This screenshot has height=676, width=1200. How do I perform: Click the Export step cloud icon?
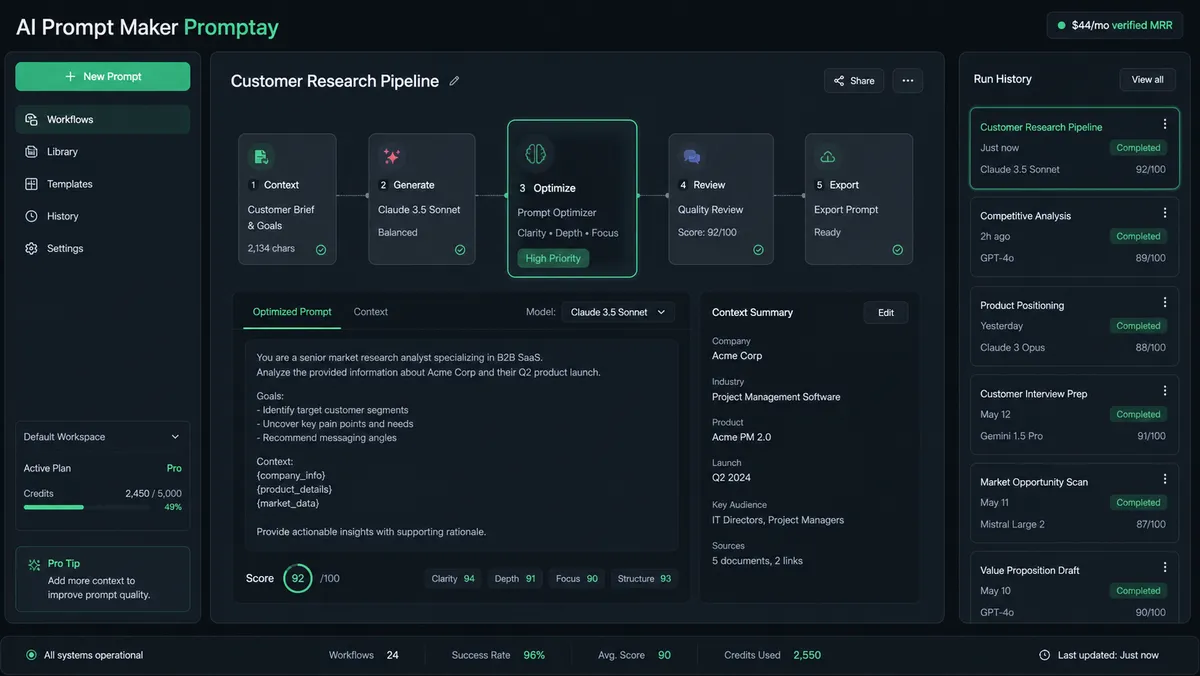(828, 157)
